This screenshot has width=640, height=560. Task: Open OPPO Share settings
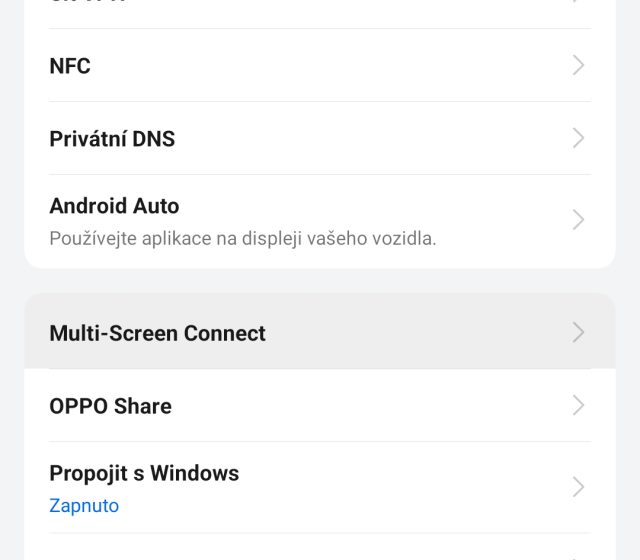[110, 406]
